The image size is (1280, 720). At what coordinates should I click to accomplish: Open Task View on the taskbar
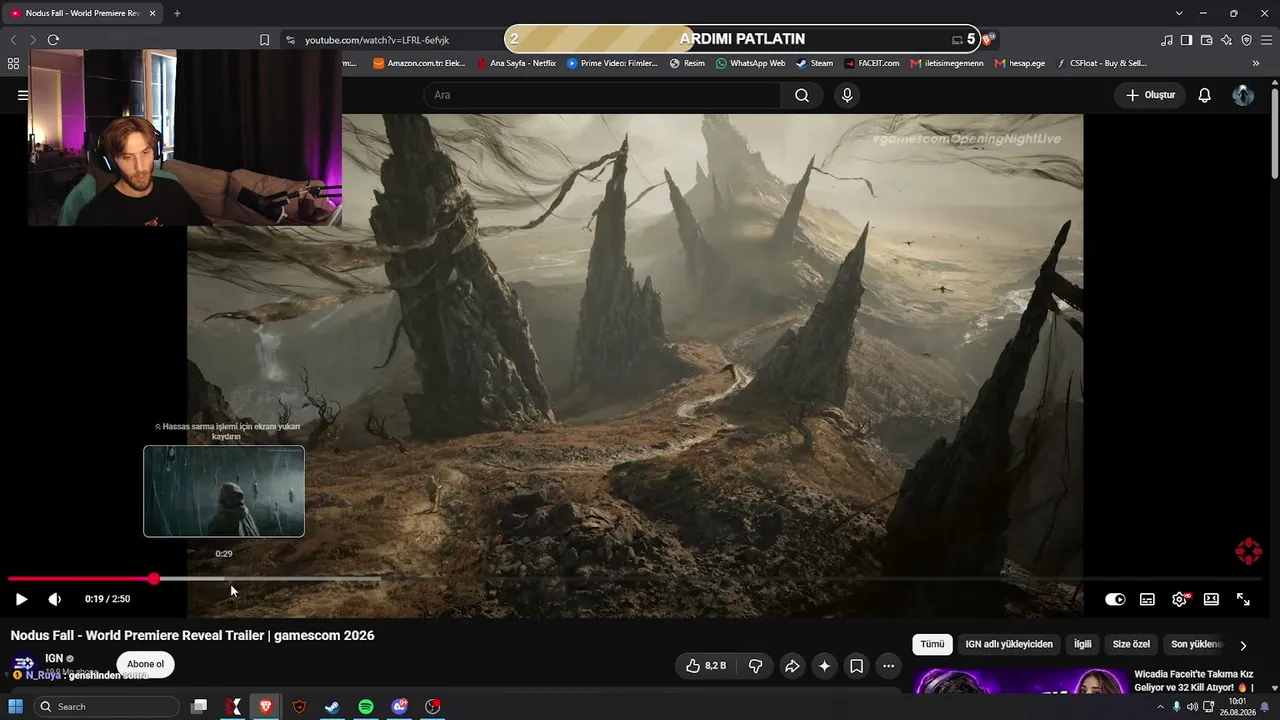pyautogui.click(x=199, y=707)
